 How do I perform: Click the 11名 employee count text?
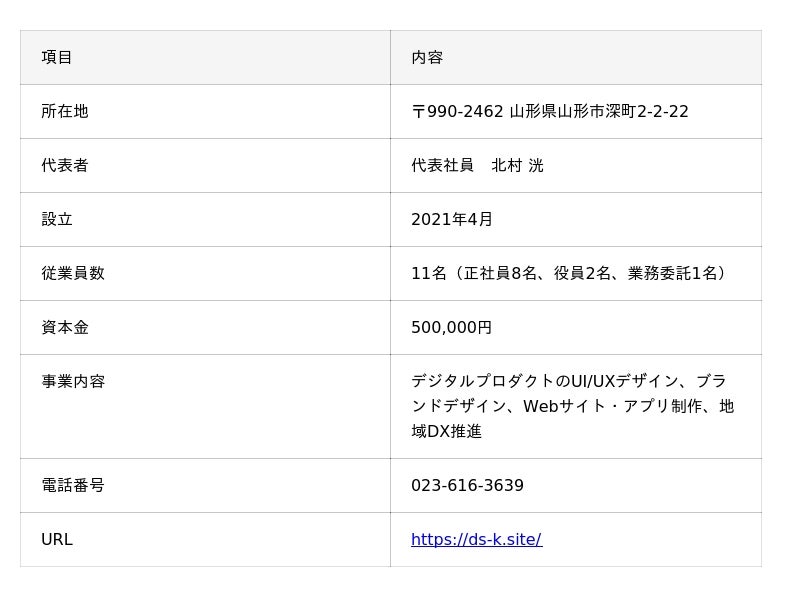click(x=568, y=273)
